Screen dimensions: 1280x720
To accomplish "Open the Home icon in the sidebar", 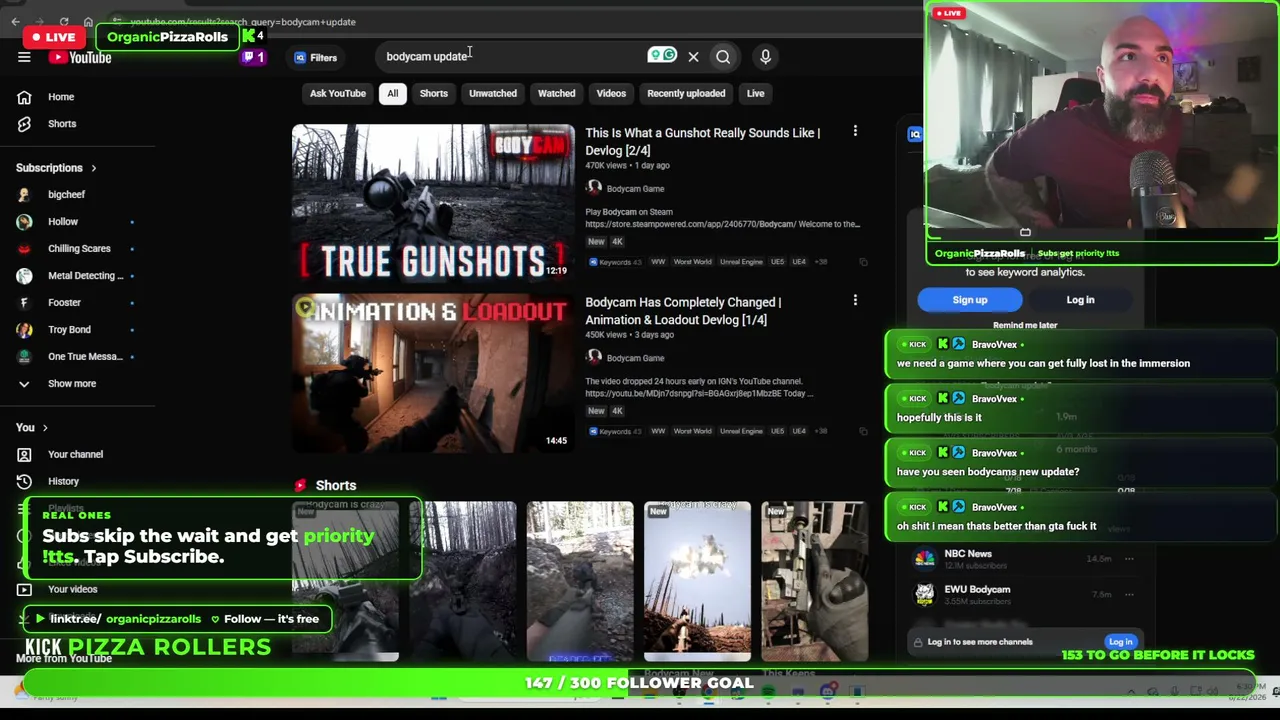I will click(x=24, y=97).
